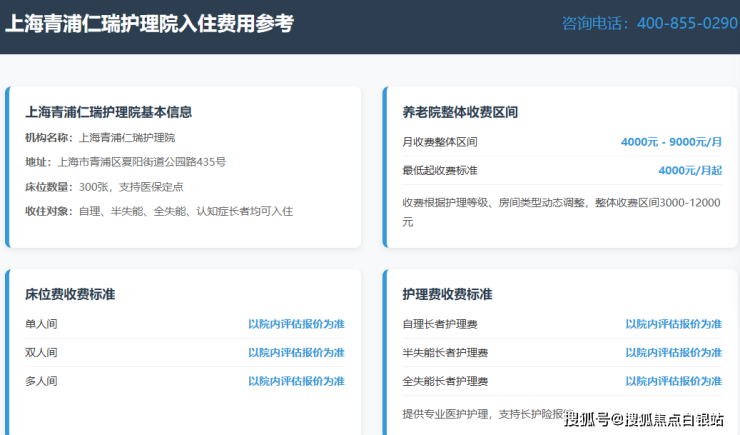740x435 pixels.
Task: Click the value 4000元/月起
Action: (x=690, y=170)
